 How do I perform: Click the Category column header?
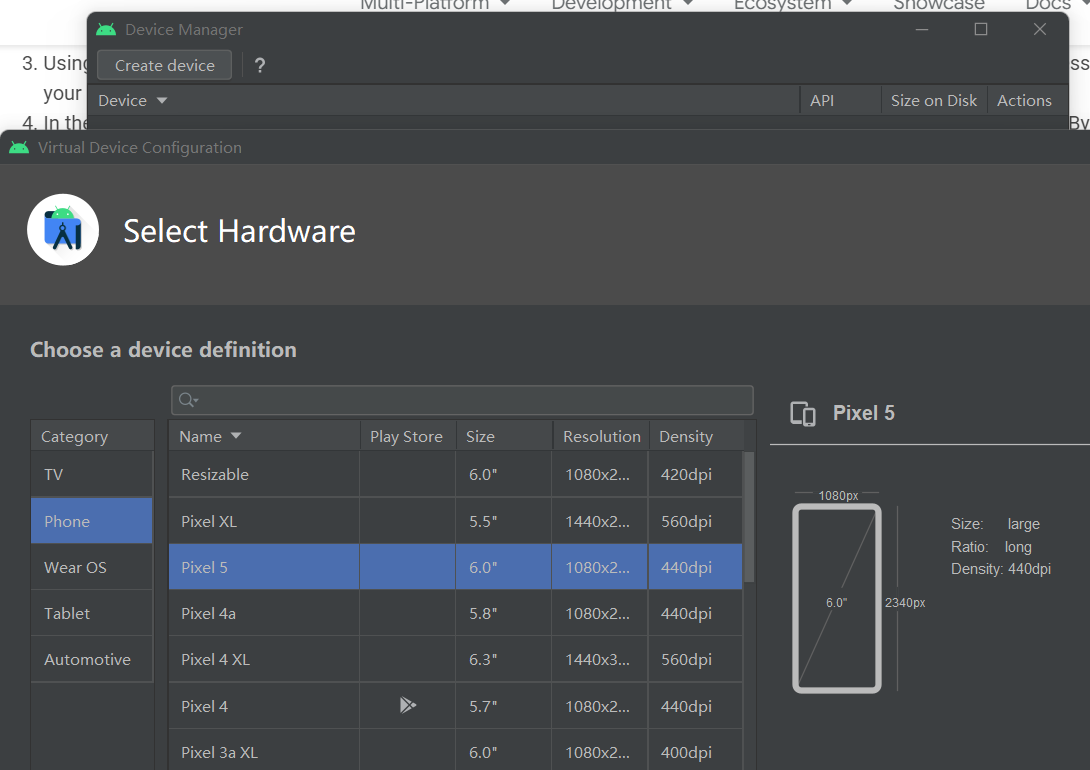click(92, 436)
